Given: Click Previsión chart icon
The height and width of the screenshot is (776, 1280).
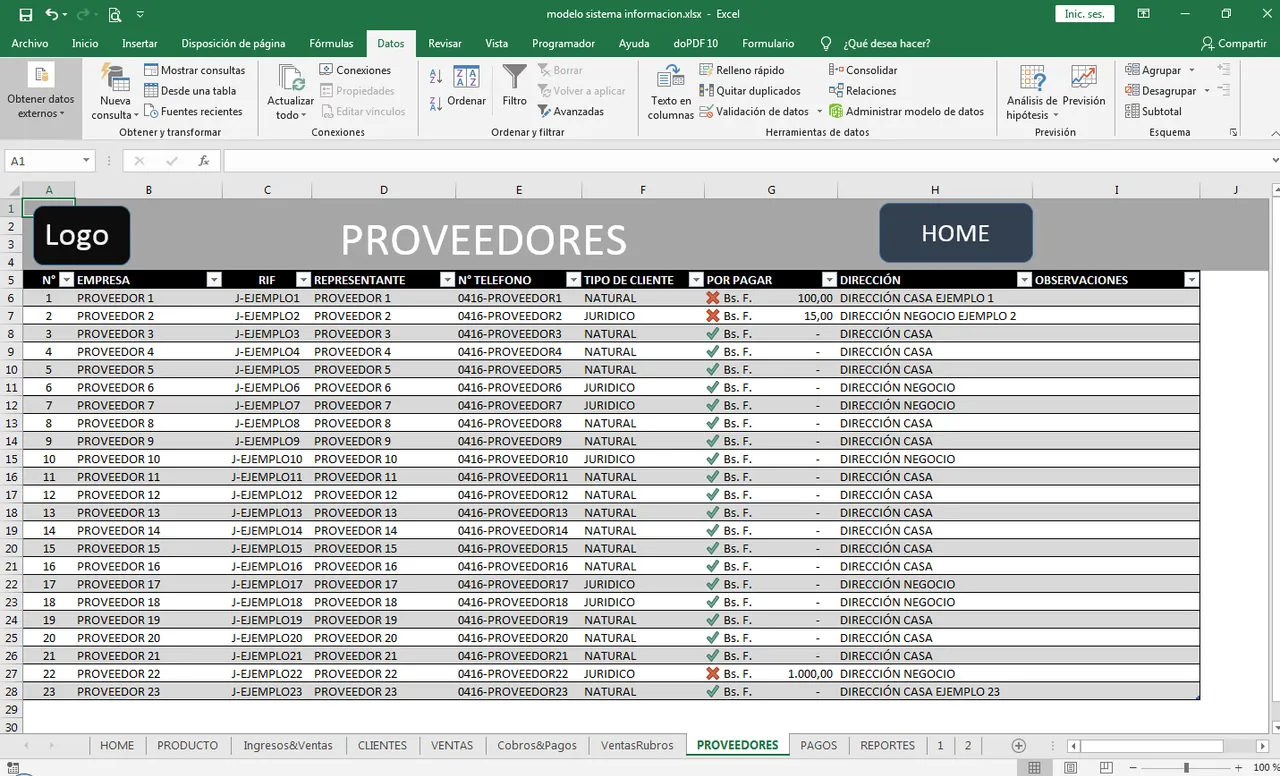Looking at the screenshot, I should [1084, 78].
